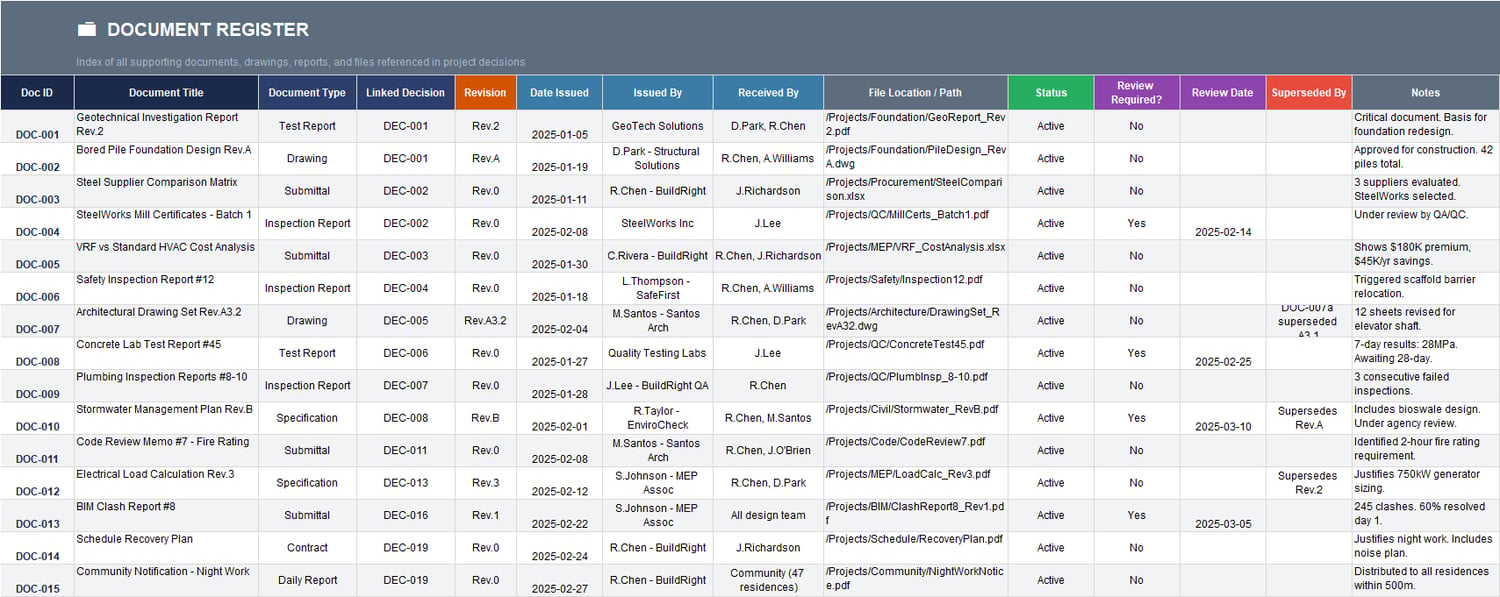Click the Review Date column header
Screen dimensions: 1500x597
tap(1222, 92)
